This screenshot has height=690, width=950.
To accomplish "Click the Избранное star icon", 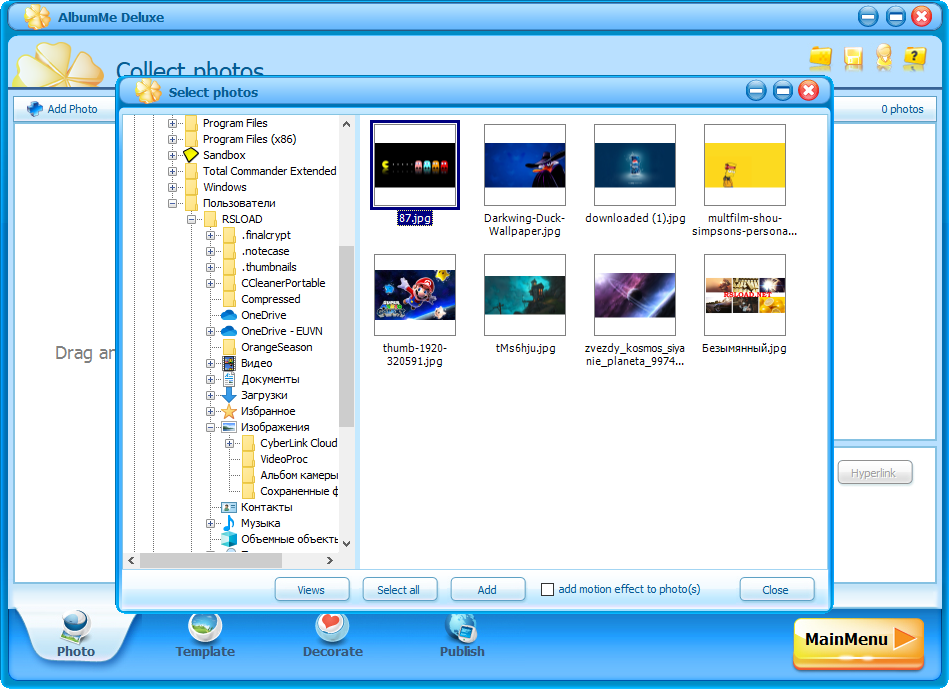I will [229, 411].
